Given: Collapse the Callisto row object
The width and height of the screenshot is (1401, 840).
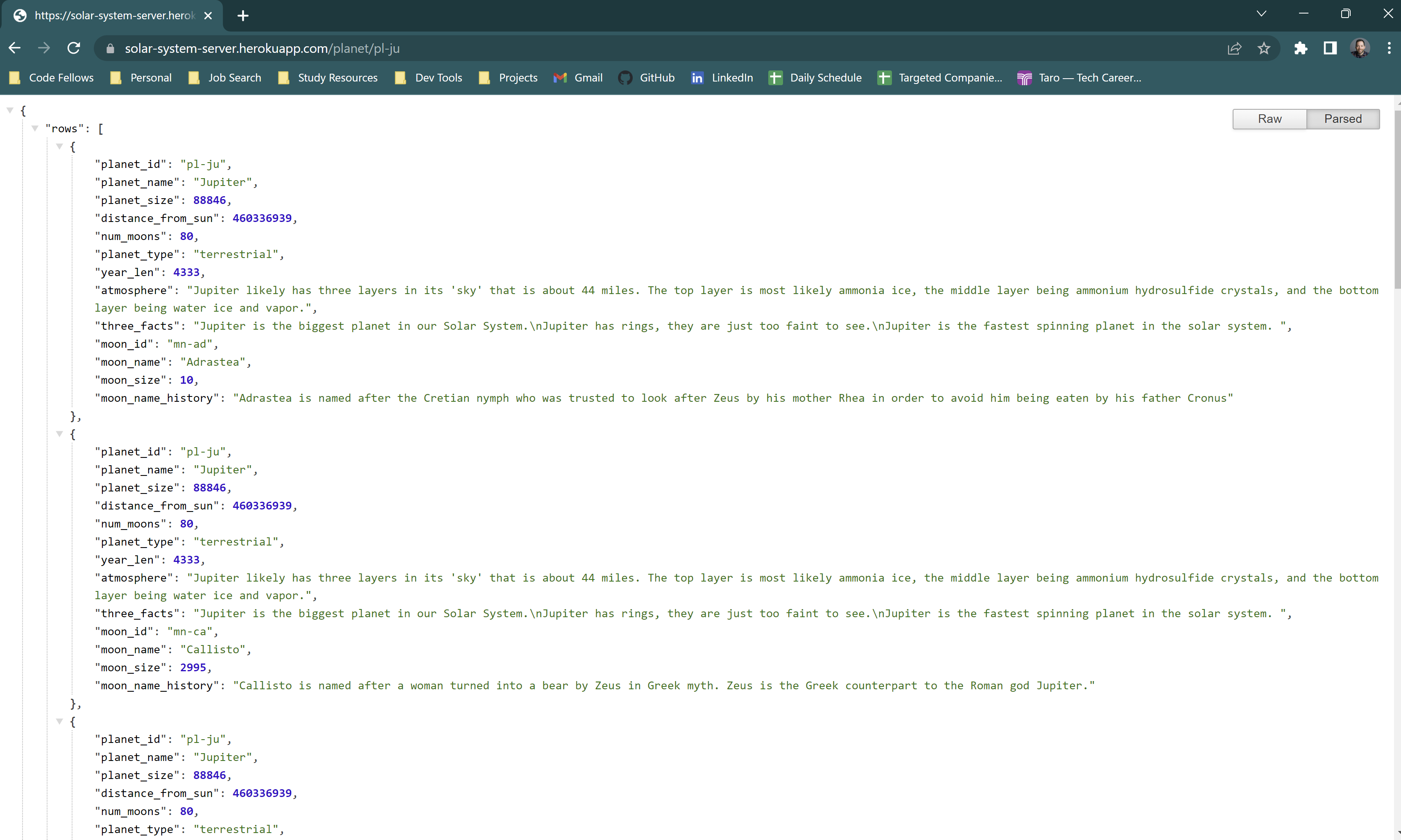Looking at the screenshot, I should [x=59, y=434].
